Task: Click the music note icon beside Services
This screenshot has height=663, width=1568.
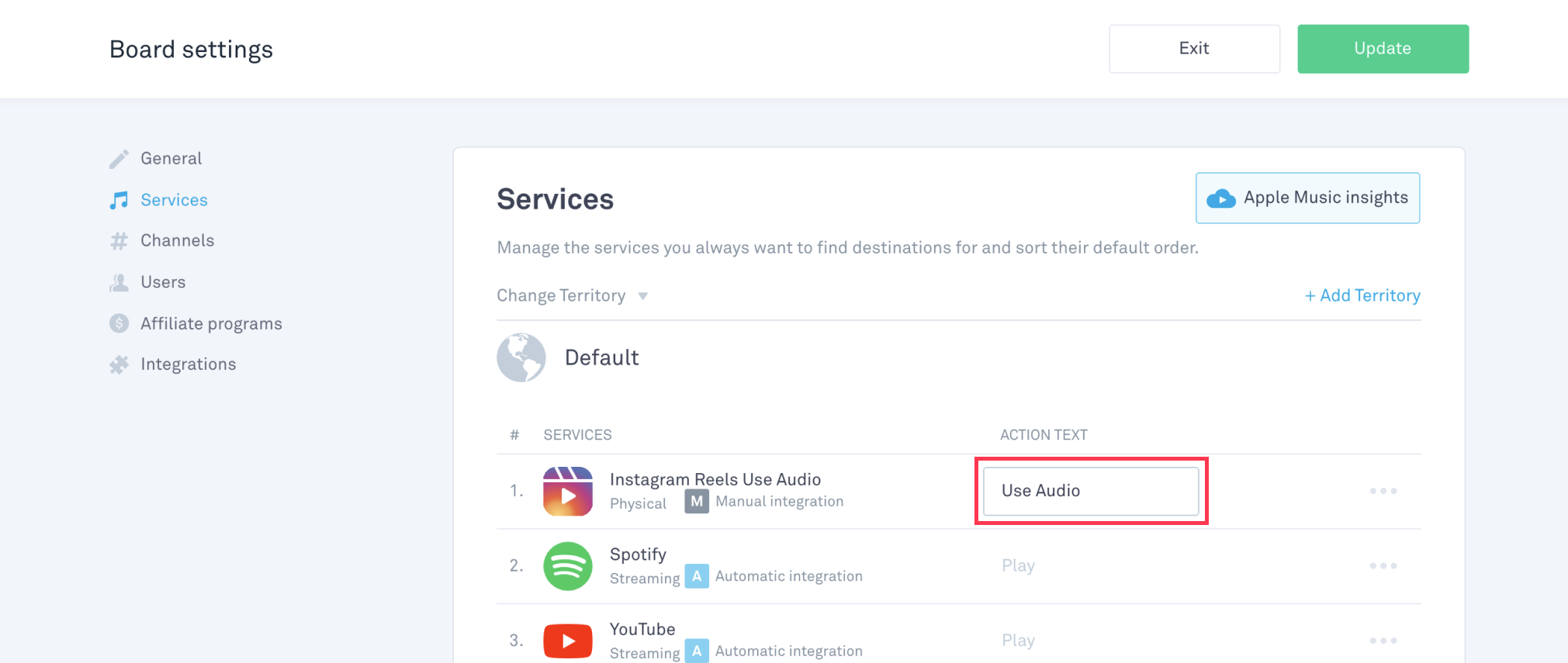Action: pyautogui.click(x=119, y=200)
